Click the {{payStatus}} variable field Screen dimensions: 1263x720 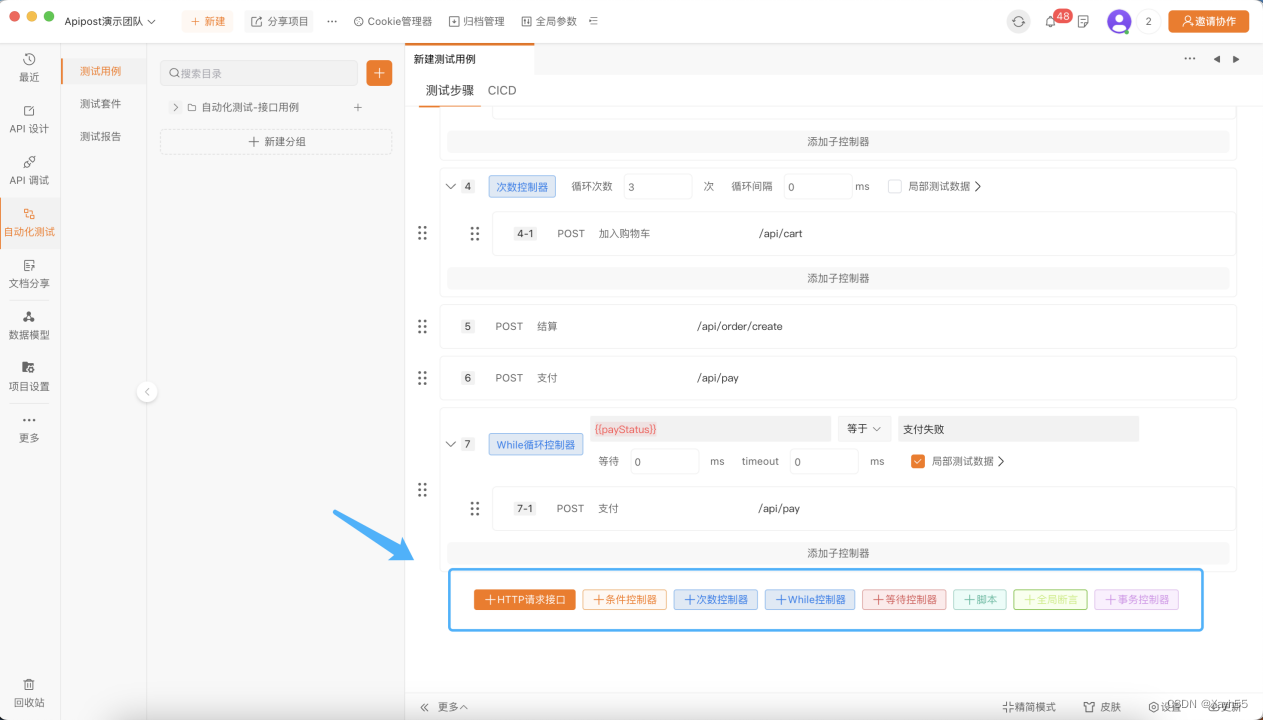click(x=711, y=429)
